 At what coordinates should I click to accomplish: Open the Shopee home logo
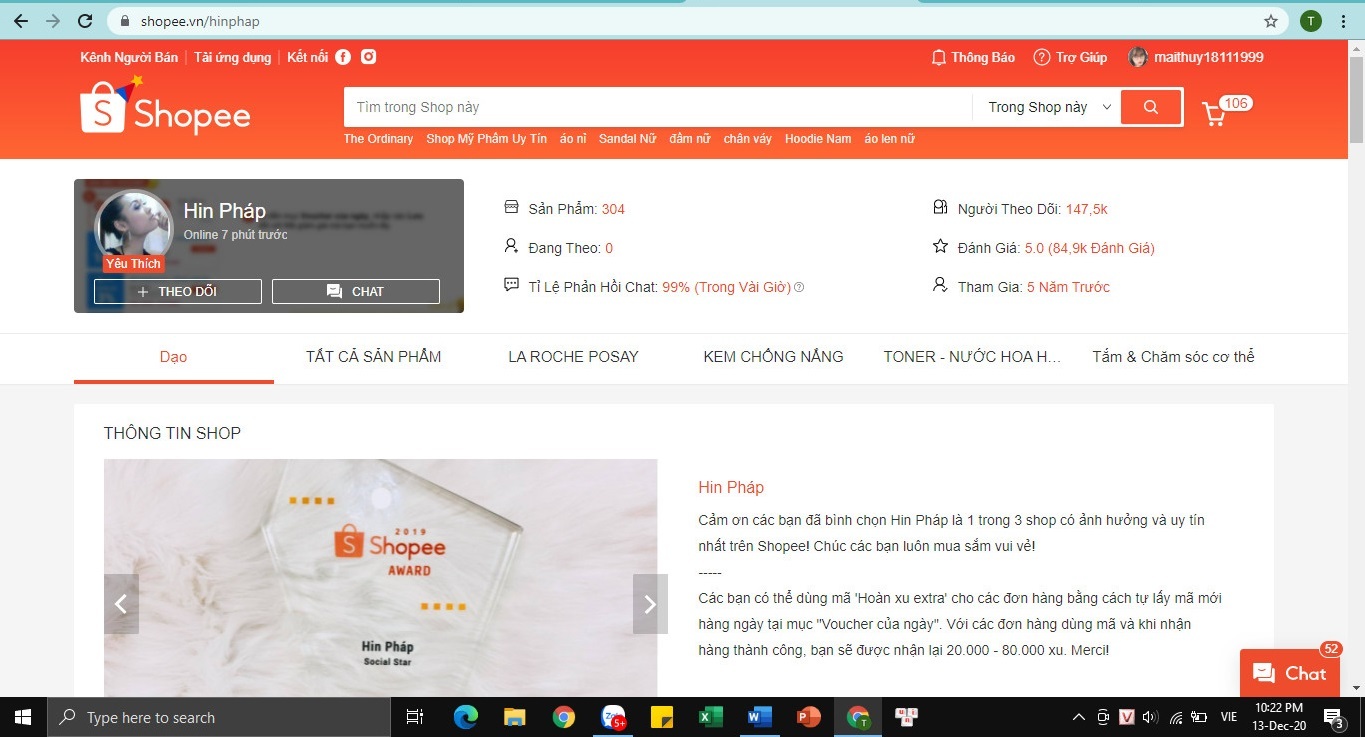[x=165, y=106]
